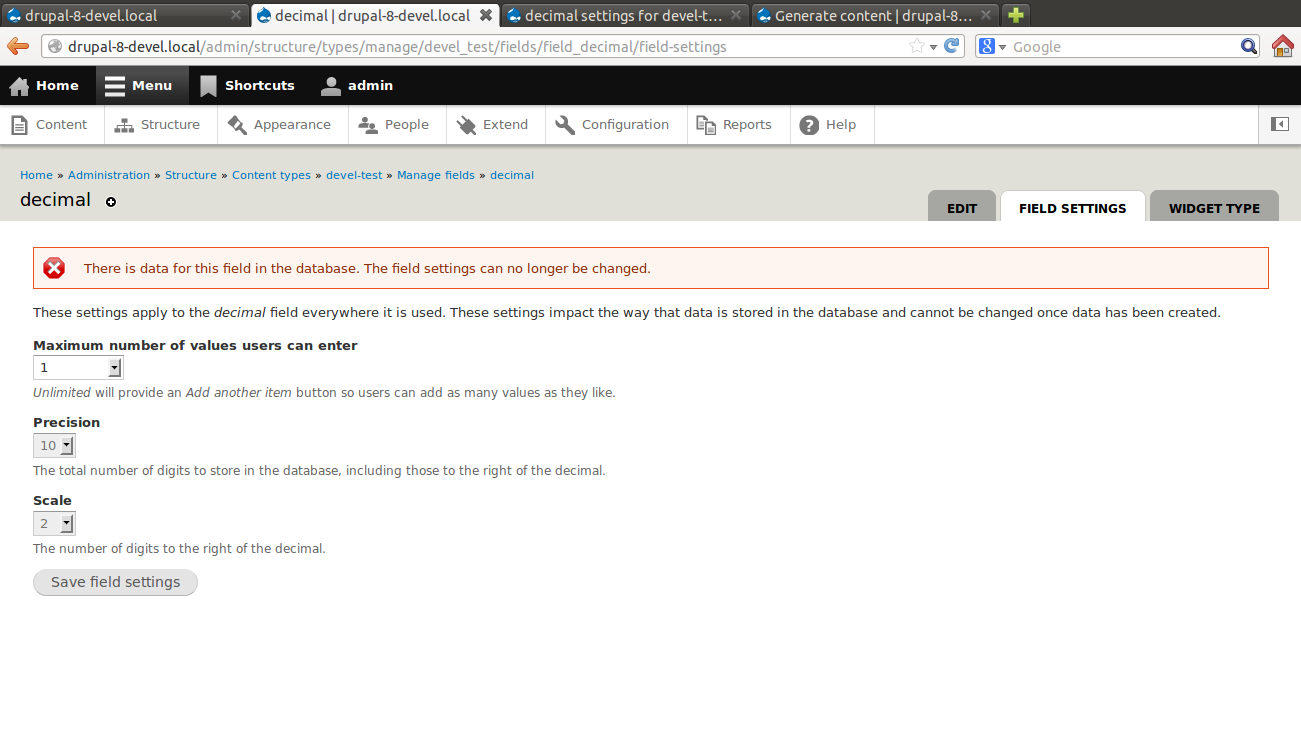Viewport: 1301px width, 744px height.
Task: Open the Configuration section
Action: tap(615, 124)
